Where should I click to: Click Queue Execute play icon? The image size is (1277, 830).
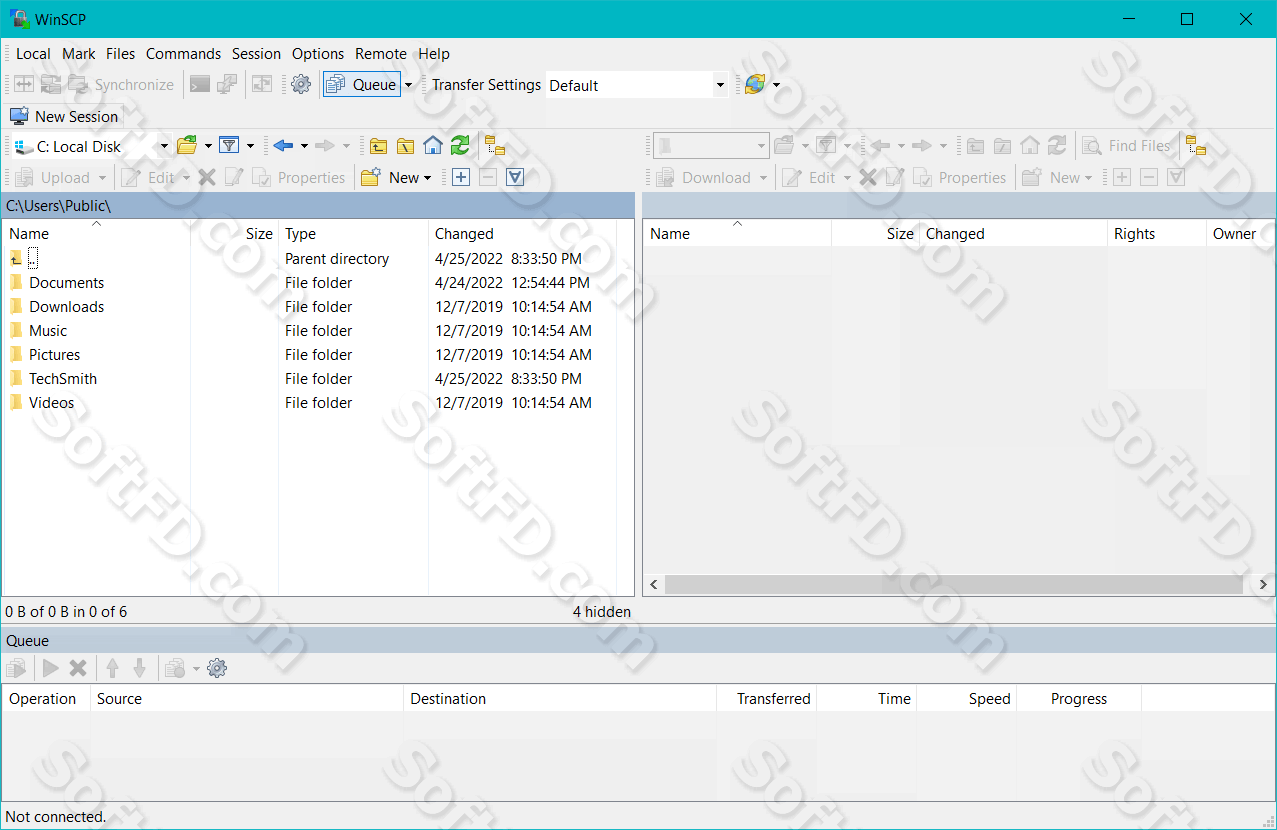coord(50,668)
